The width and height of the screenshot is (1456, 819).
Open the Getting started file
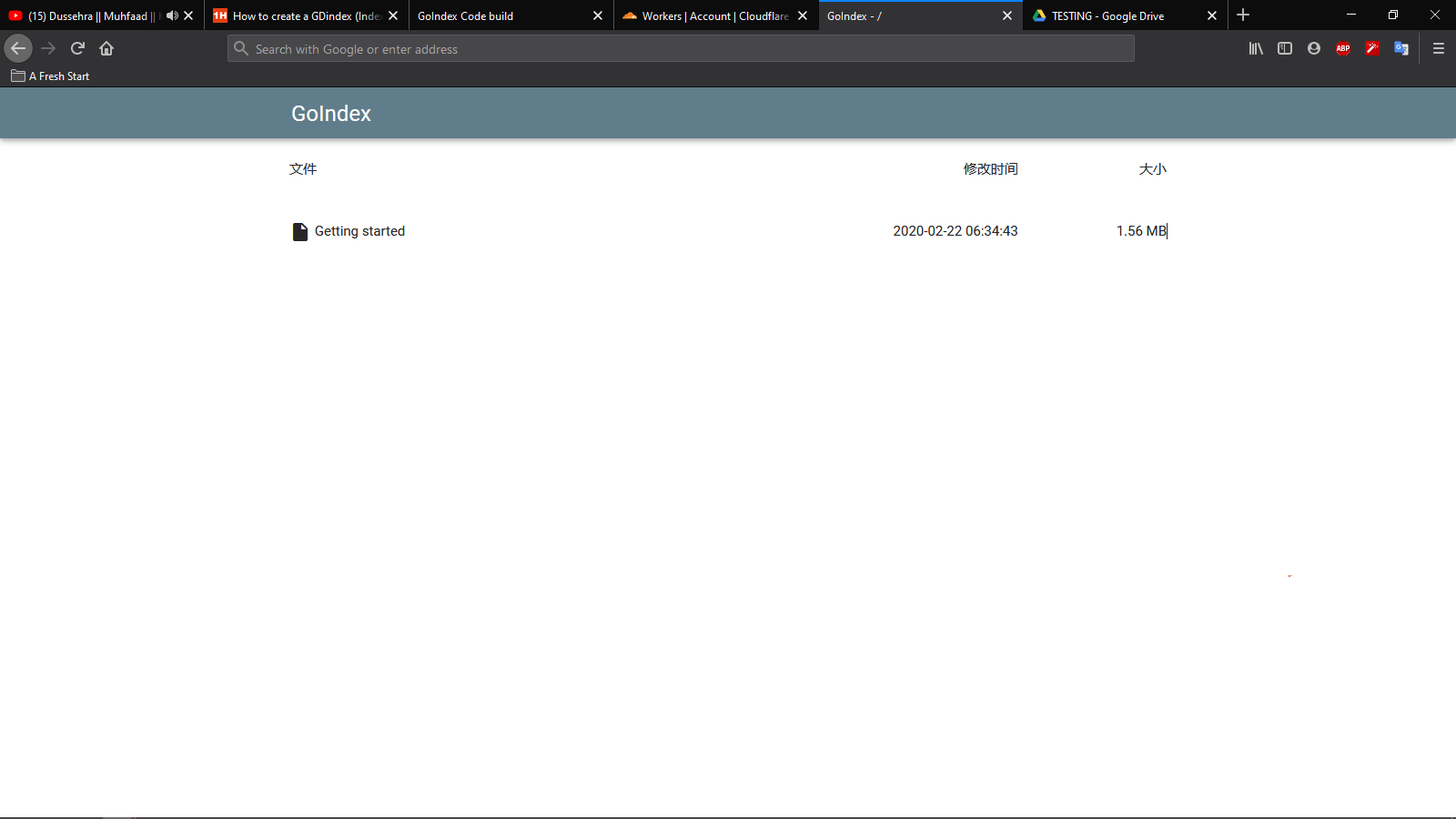tap(359, 231)
